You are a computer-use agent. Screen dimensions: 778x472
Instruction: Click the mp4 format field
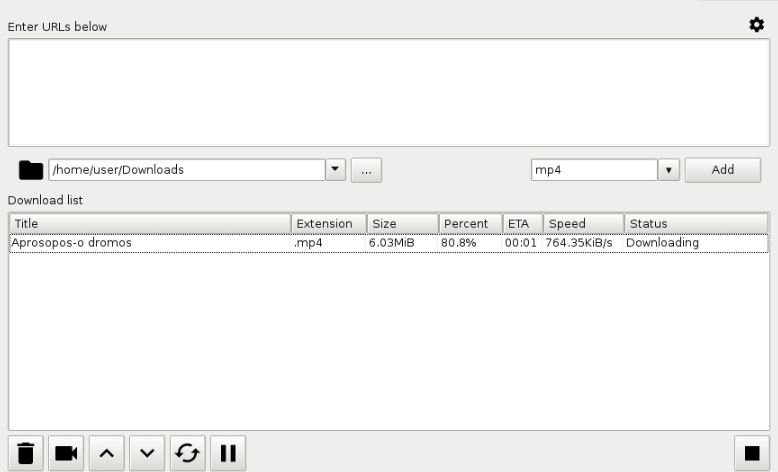click(x=594, y=170)
